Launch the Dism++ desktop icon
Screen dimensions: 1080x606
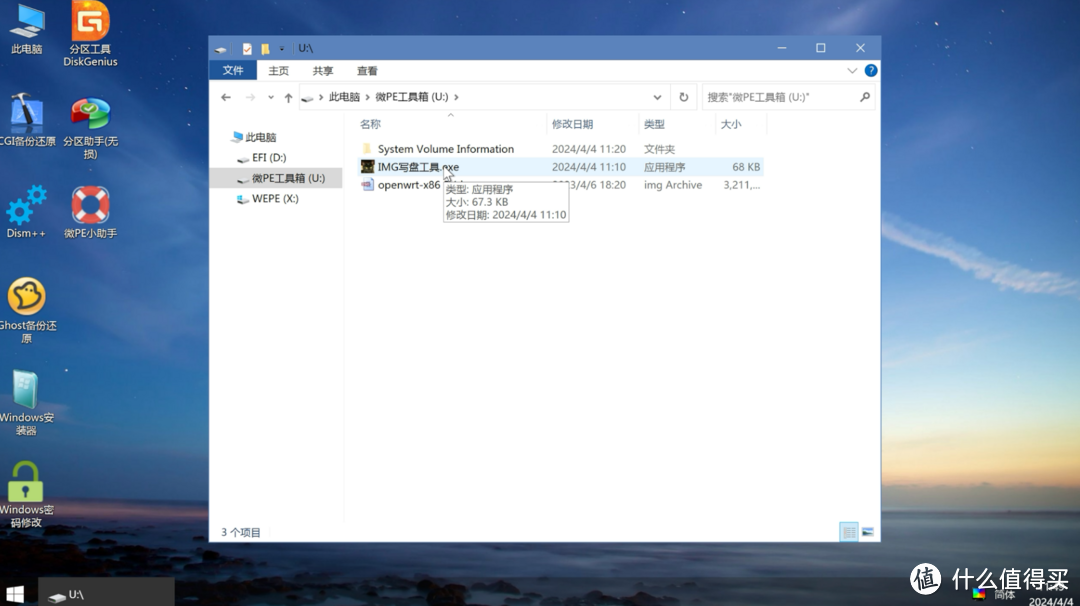click(x=26, y=211)
